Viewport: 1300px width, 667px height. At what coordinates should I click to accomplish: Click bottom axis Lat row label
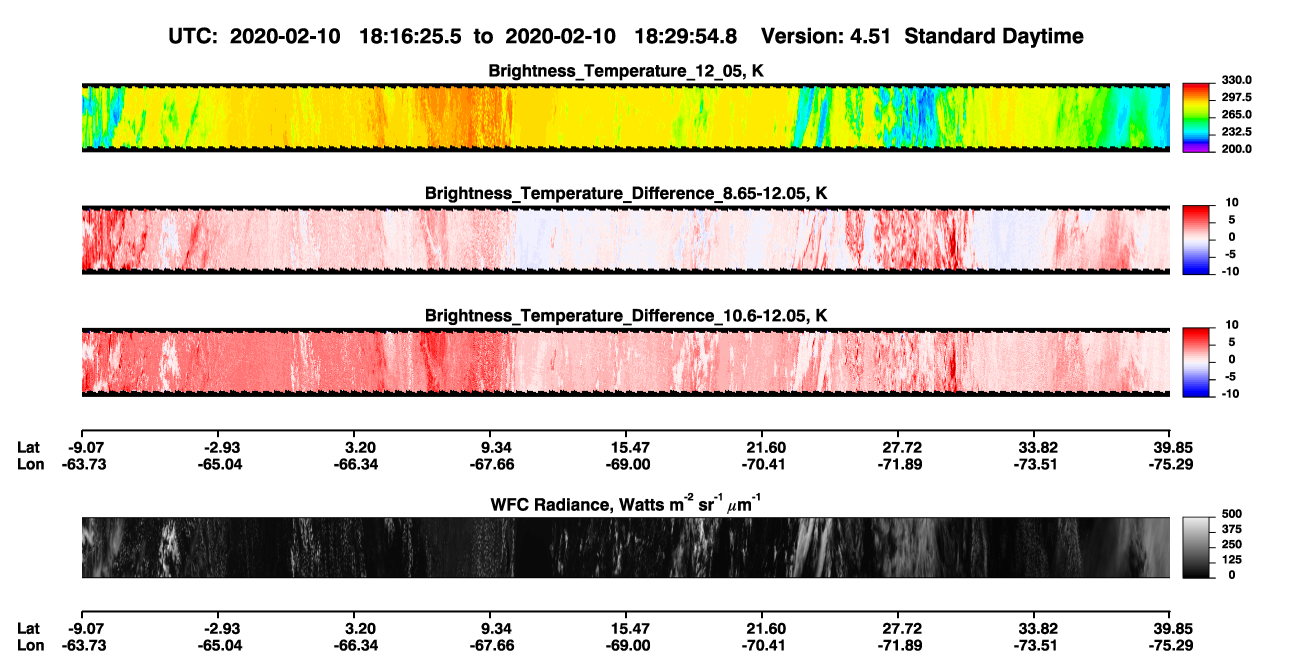29,628
